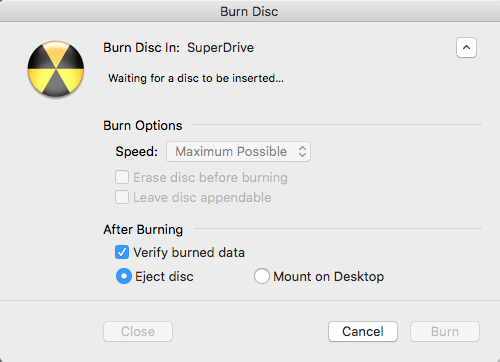Select the Eject disc radio button
The image size is (500, 362).
pyautogui.click(x=124, y=276)
